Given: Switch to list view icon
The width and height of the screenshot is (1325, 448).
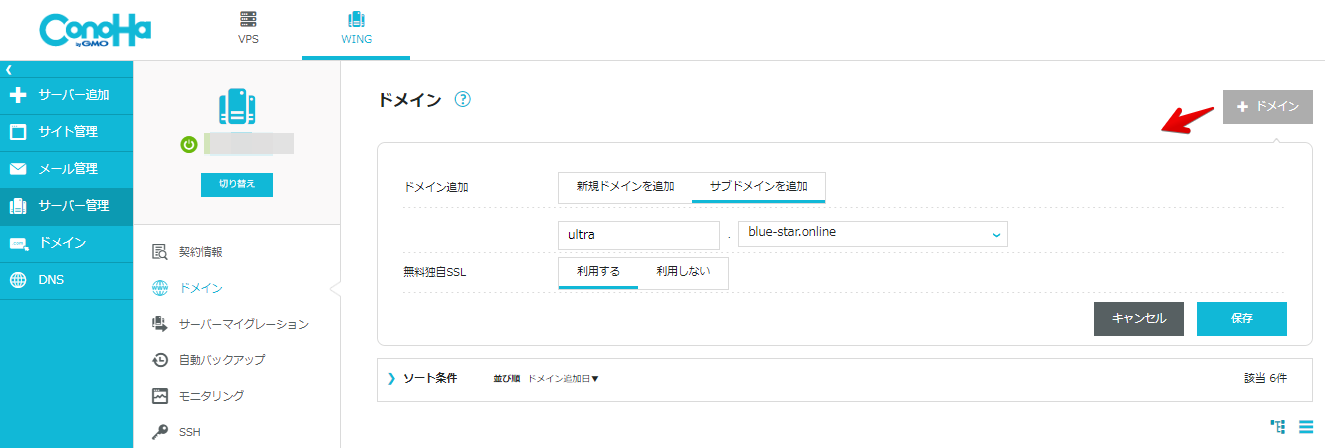Looking at the screenshot, I should 1305,426.
